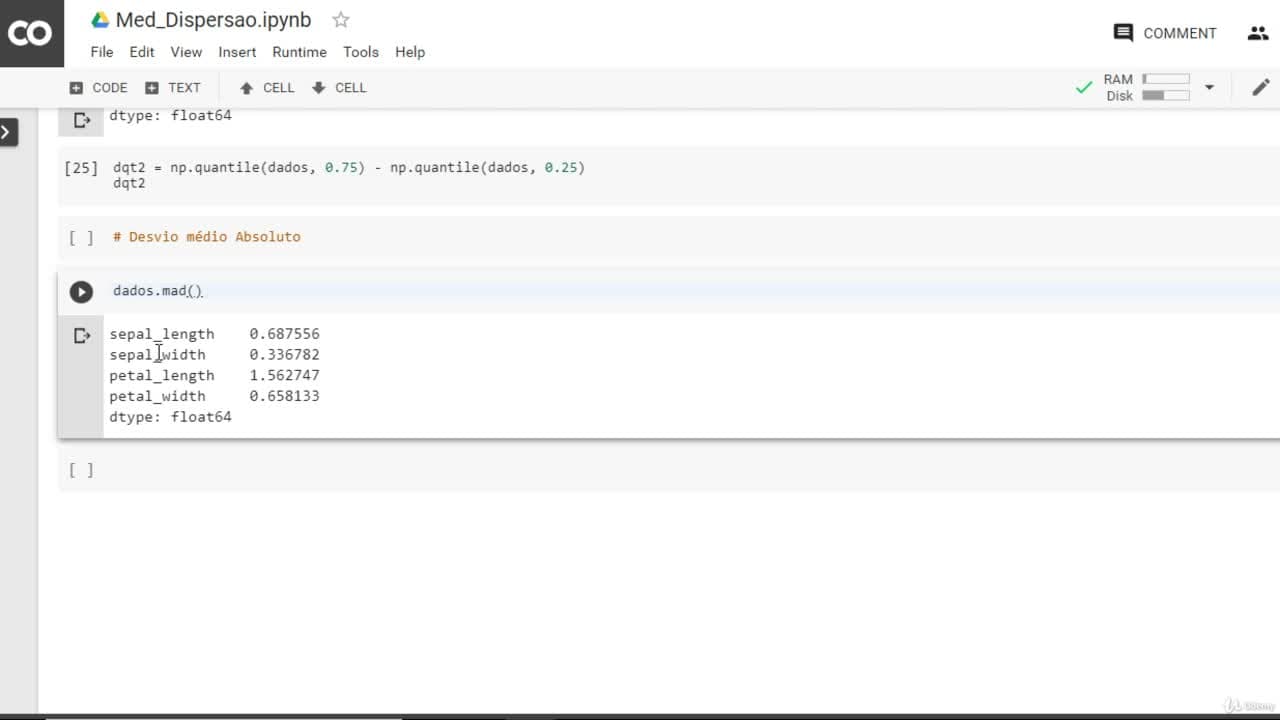Move cell up with arrow CELL button
The height and width of the screenshot is (720, 1280).
[x=267, y=88]
